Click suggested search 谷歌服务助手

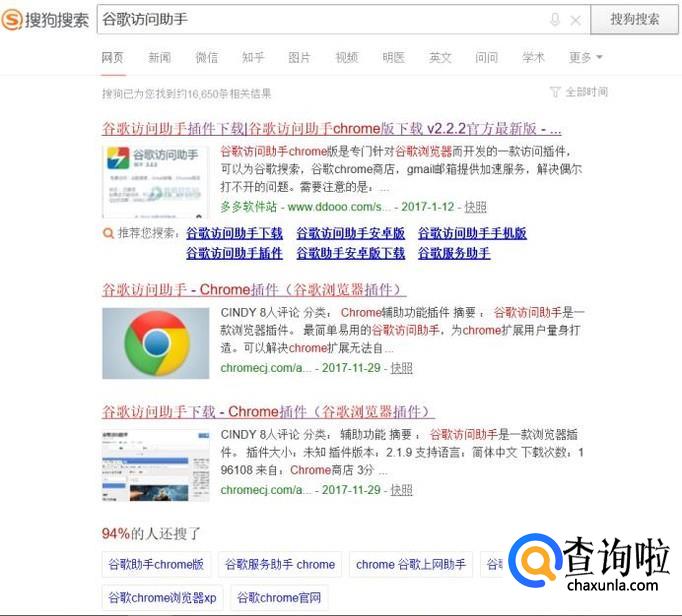(454, 253)
